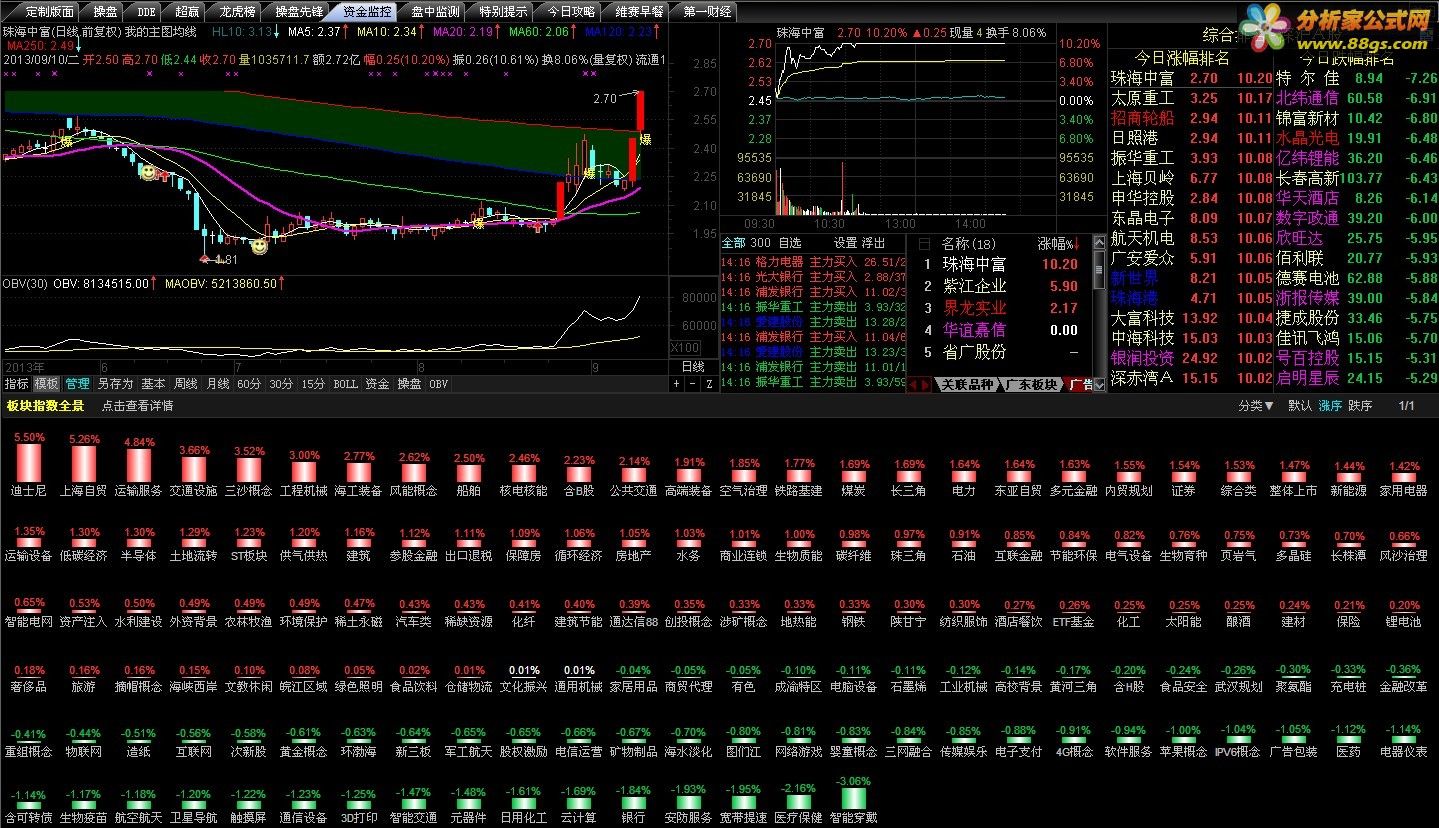The height and width of the screenshot is (828, 1439).
Task: Switch chart to 15分 period
Action: click(313, 384)
